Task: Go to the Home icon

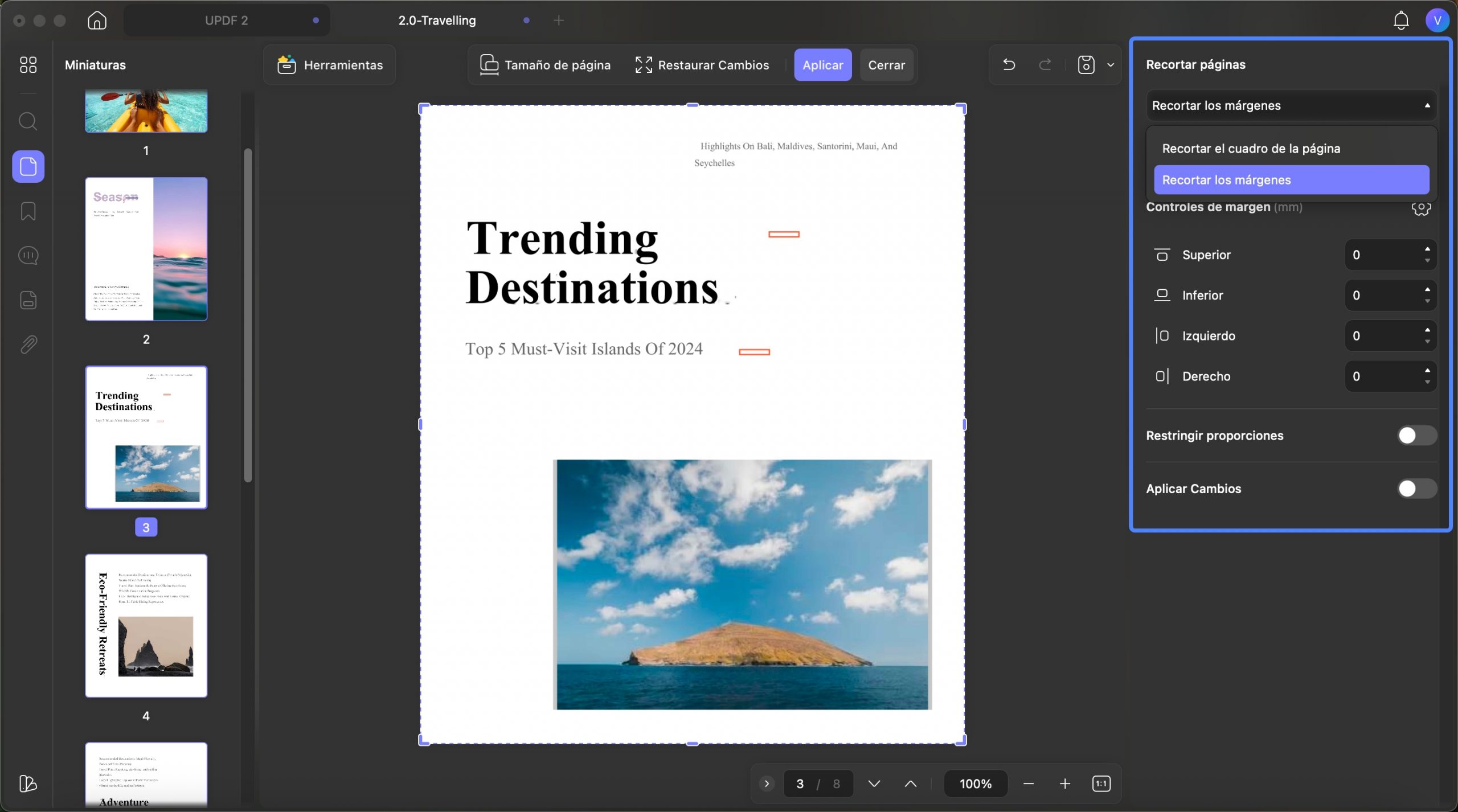Action: point(97,20)
